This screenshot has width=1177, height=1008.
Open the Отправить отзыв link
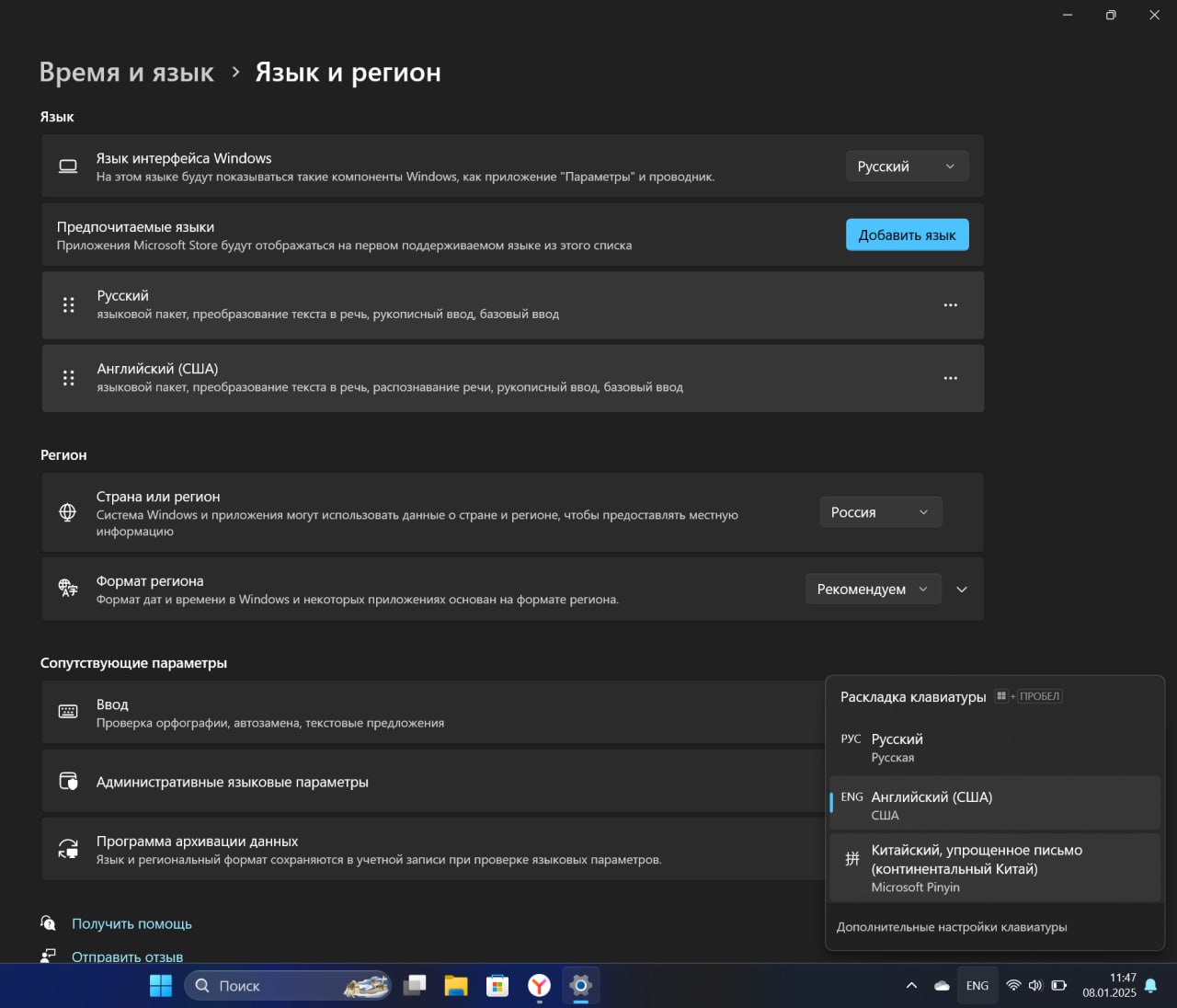coord(127,956)
